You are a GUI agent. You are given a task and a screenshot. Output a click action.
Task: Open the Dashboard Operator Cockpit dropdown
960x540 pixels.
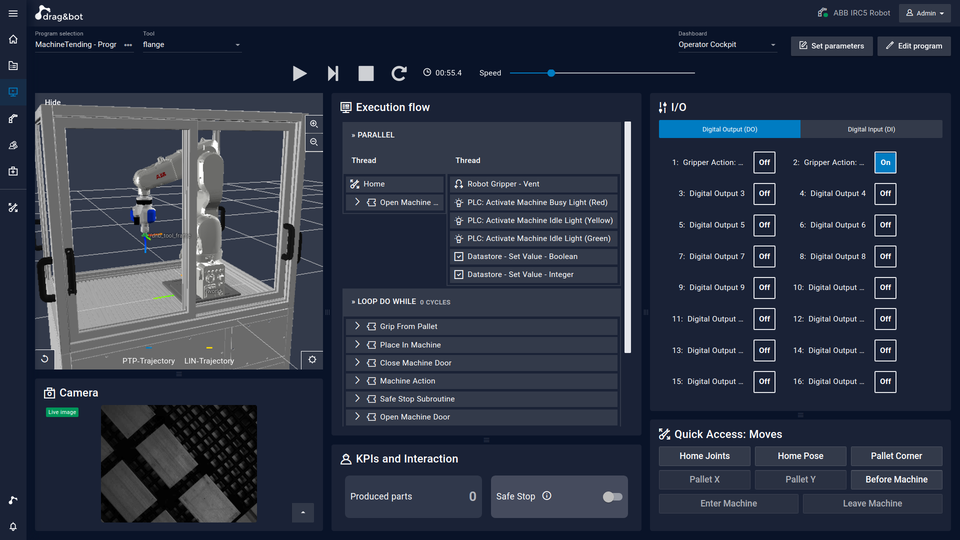[x=727, y=45]
